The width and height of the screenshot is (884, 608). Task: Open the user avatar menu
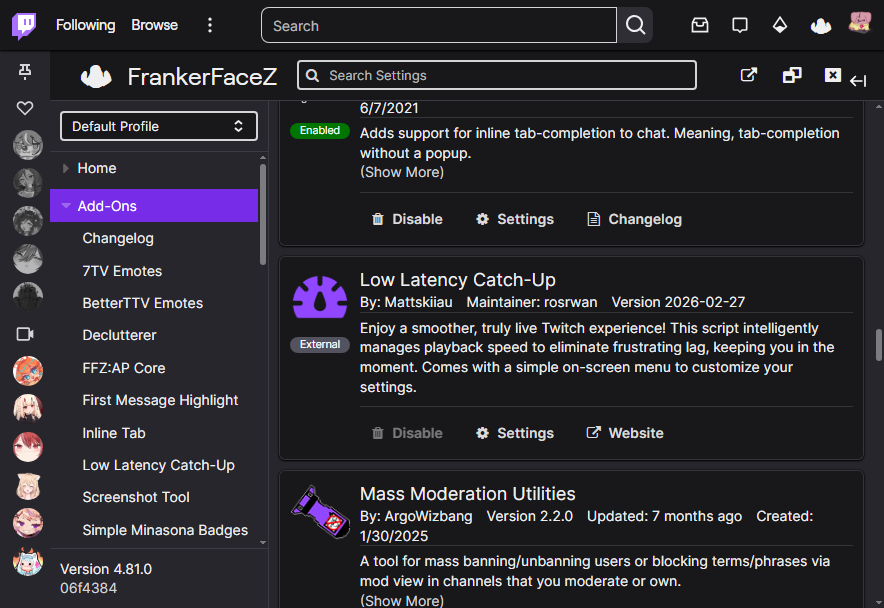coord(860,23)
